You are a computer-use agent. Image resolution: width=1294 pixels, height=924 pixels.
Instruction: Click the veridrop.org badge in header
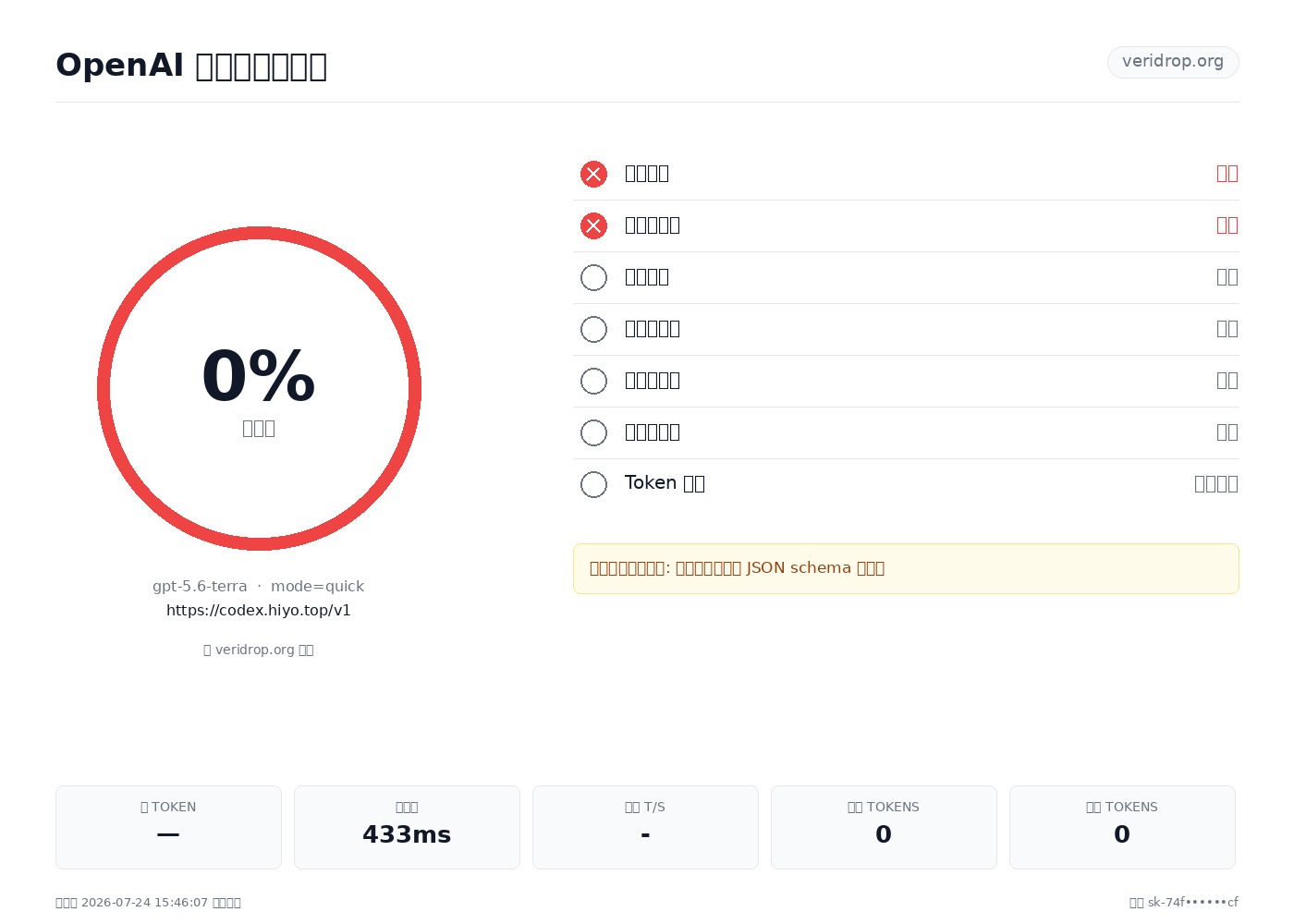(x=1173, y=62)
